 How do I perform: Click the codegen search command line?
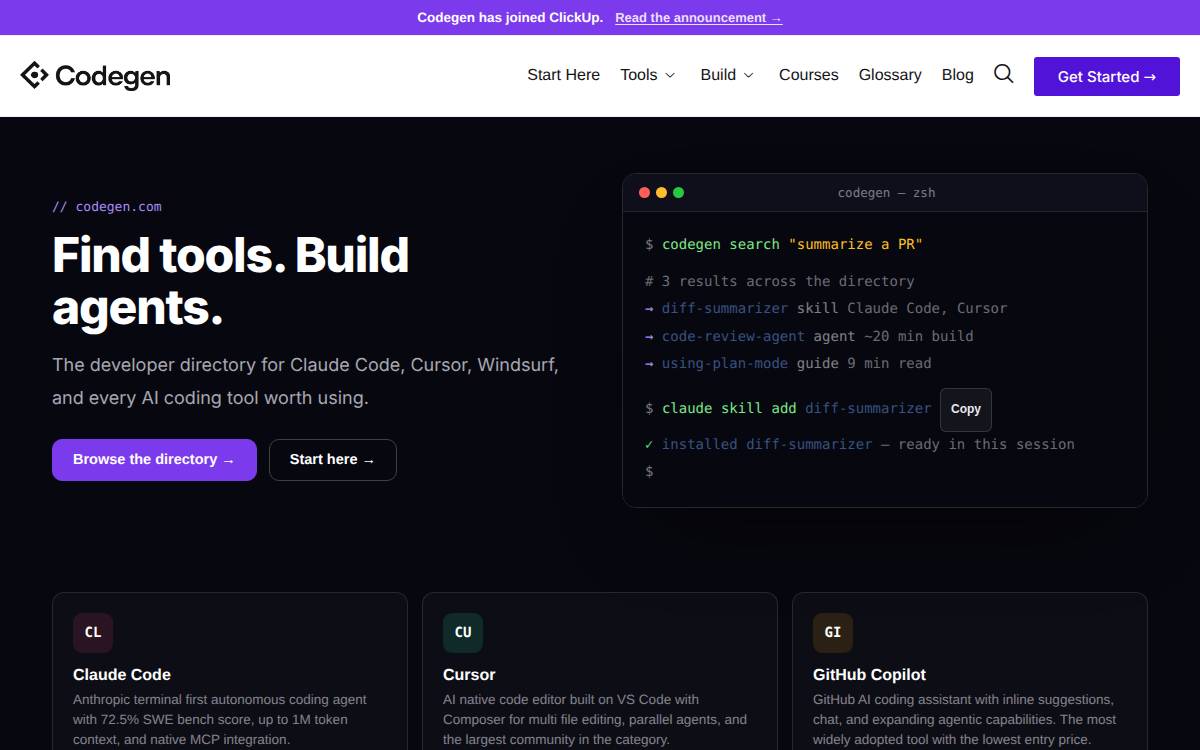[x=784, y=244]
